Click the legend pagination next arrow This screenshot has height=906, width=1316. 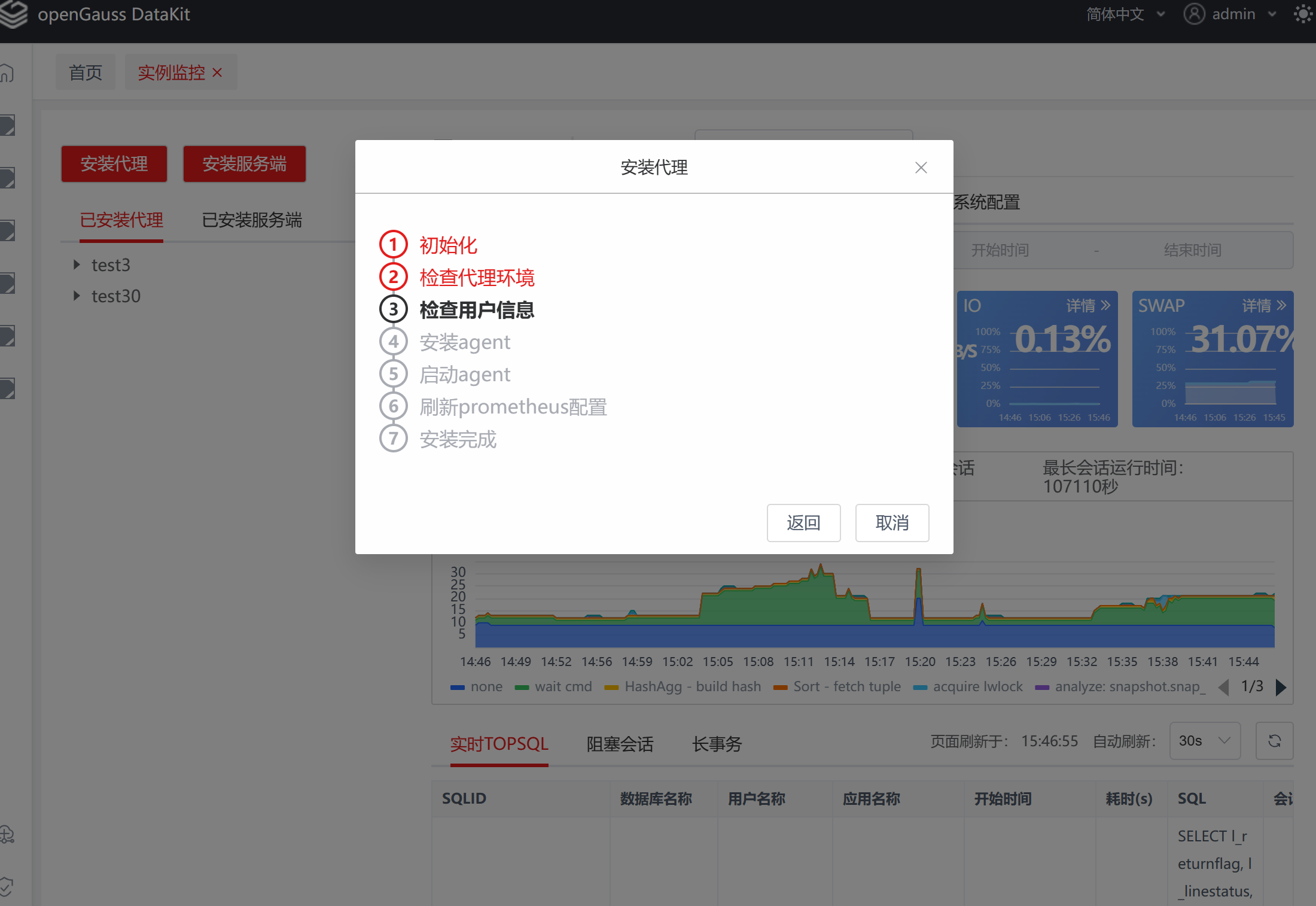[1281, 687]
